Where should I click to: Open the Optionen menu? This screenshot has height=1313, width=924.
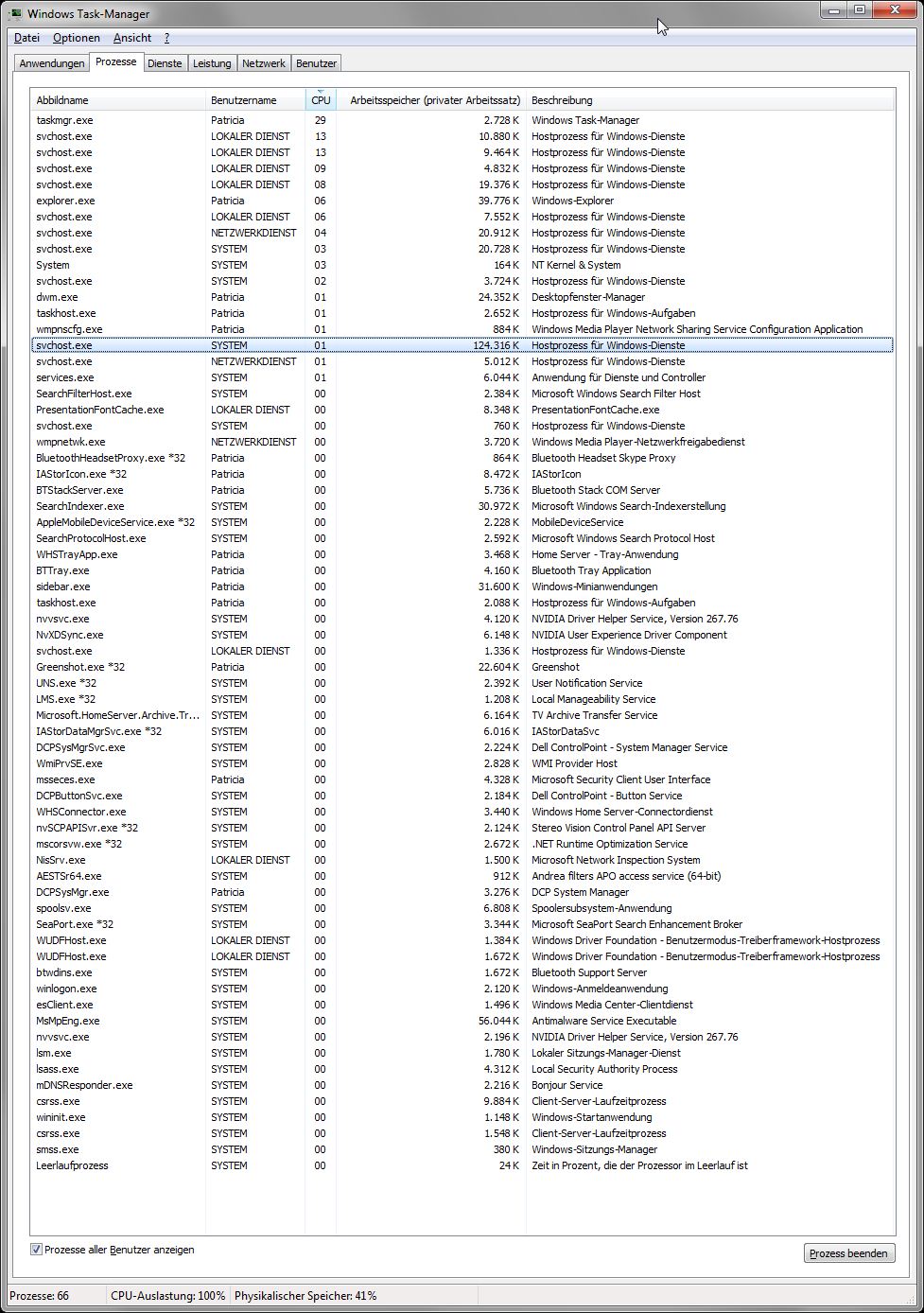(77, 38)
